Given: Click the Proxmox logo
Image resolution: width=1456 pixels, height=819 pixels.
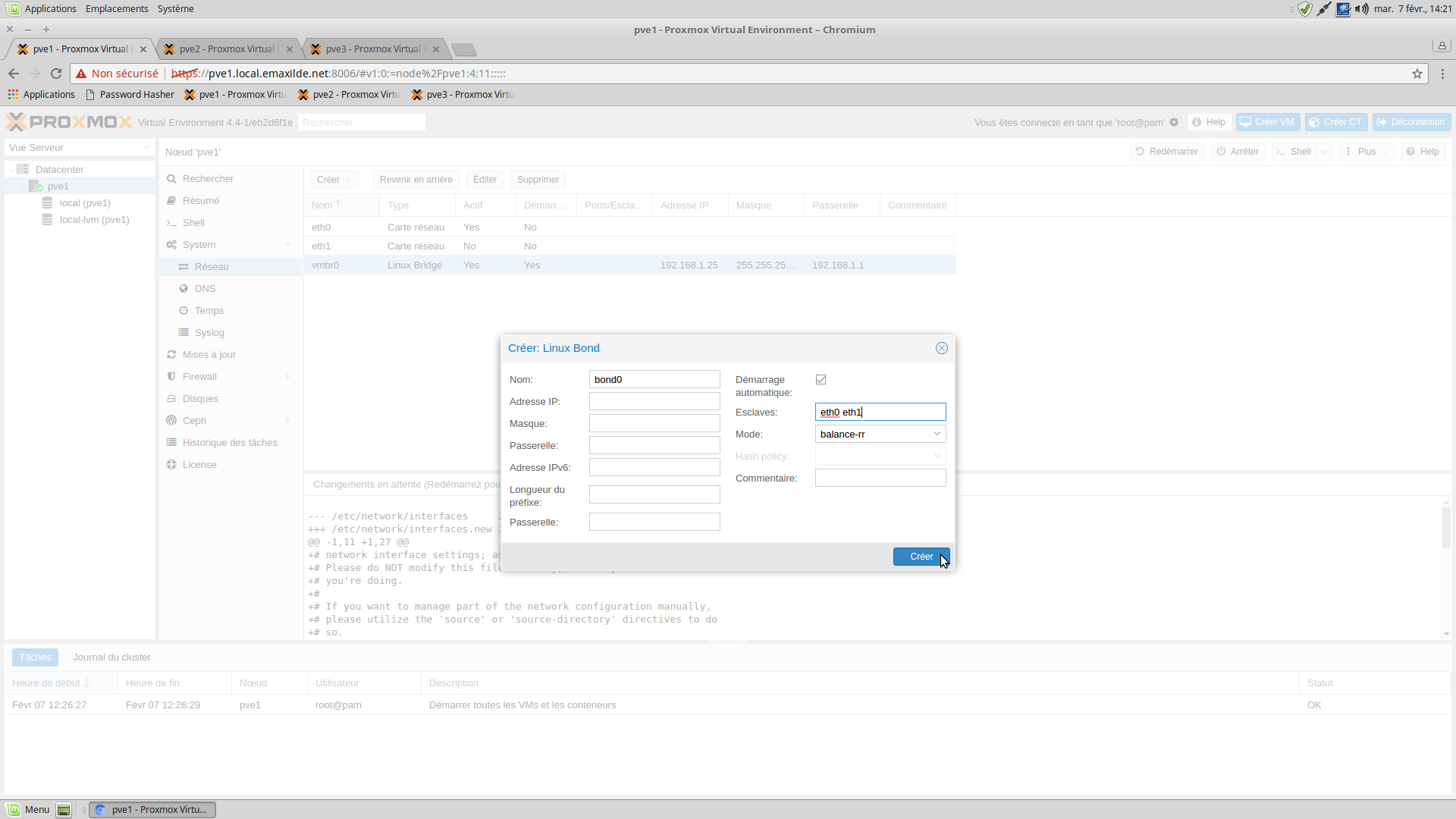Looking at the screenshot, I should coord(69,122).
